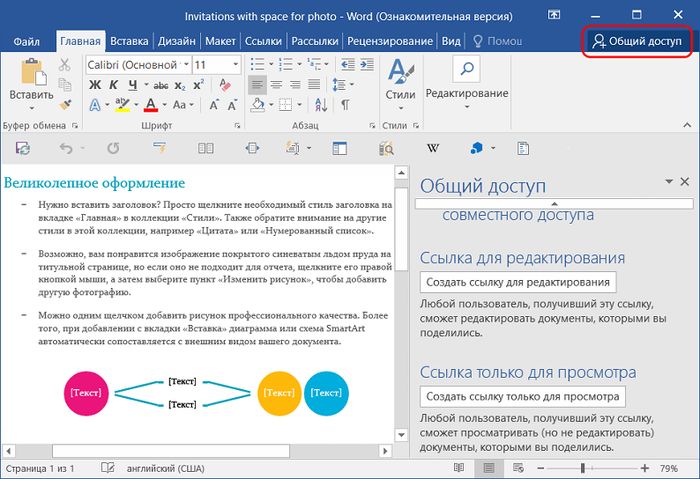Click the zoom slider in status bar

[583, 468]
